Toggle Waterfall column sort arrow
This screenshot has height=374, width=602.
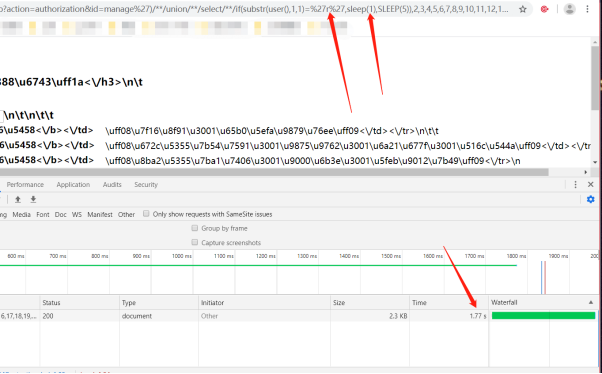pyautogui.click(x=590, y=303)
